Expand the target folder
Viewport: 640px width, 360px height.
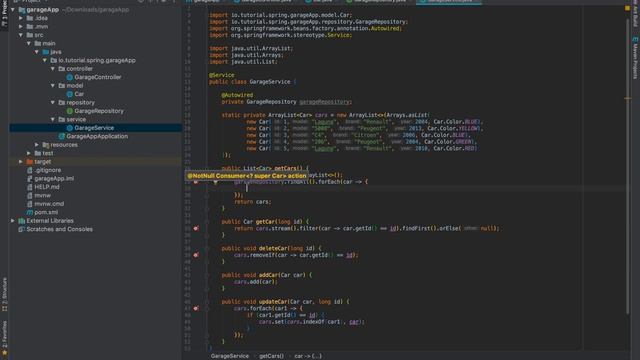click(21, 162)
